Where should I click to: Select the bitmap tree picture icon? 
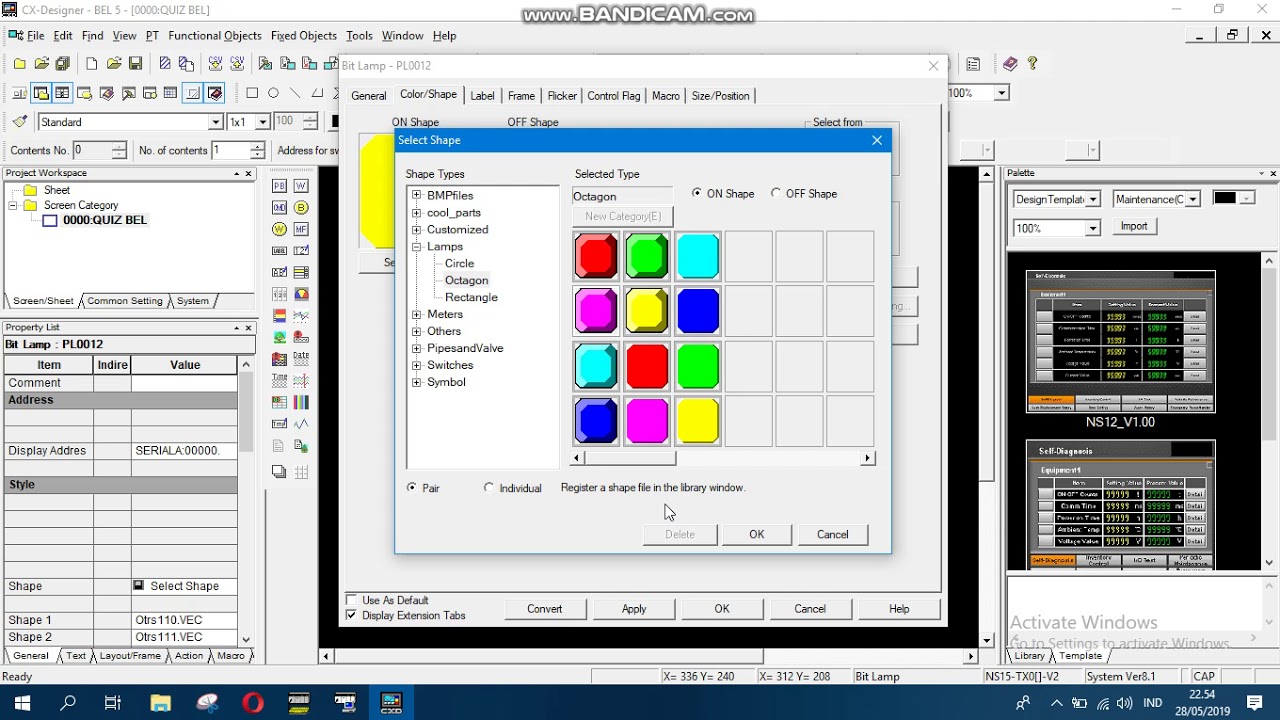[x=279, y=337]
